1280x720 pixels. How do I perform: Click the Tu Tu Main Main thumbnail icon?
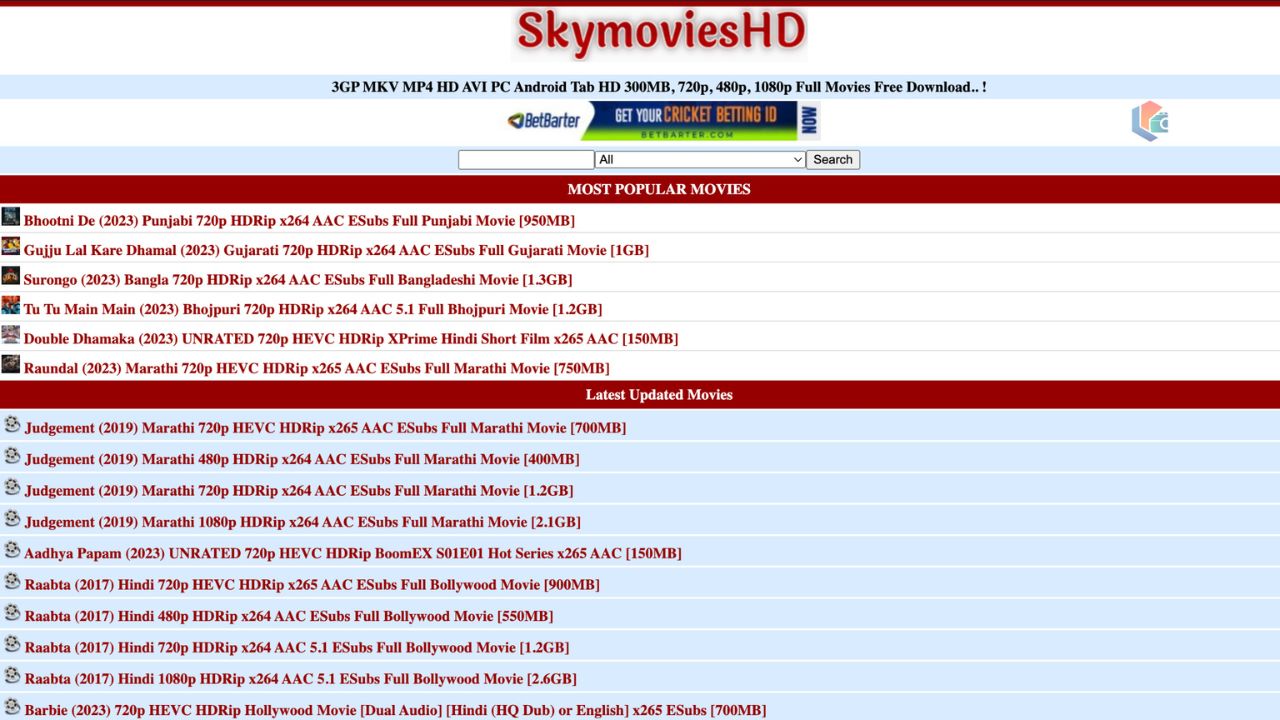(11, 305)
